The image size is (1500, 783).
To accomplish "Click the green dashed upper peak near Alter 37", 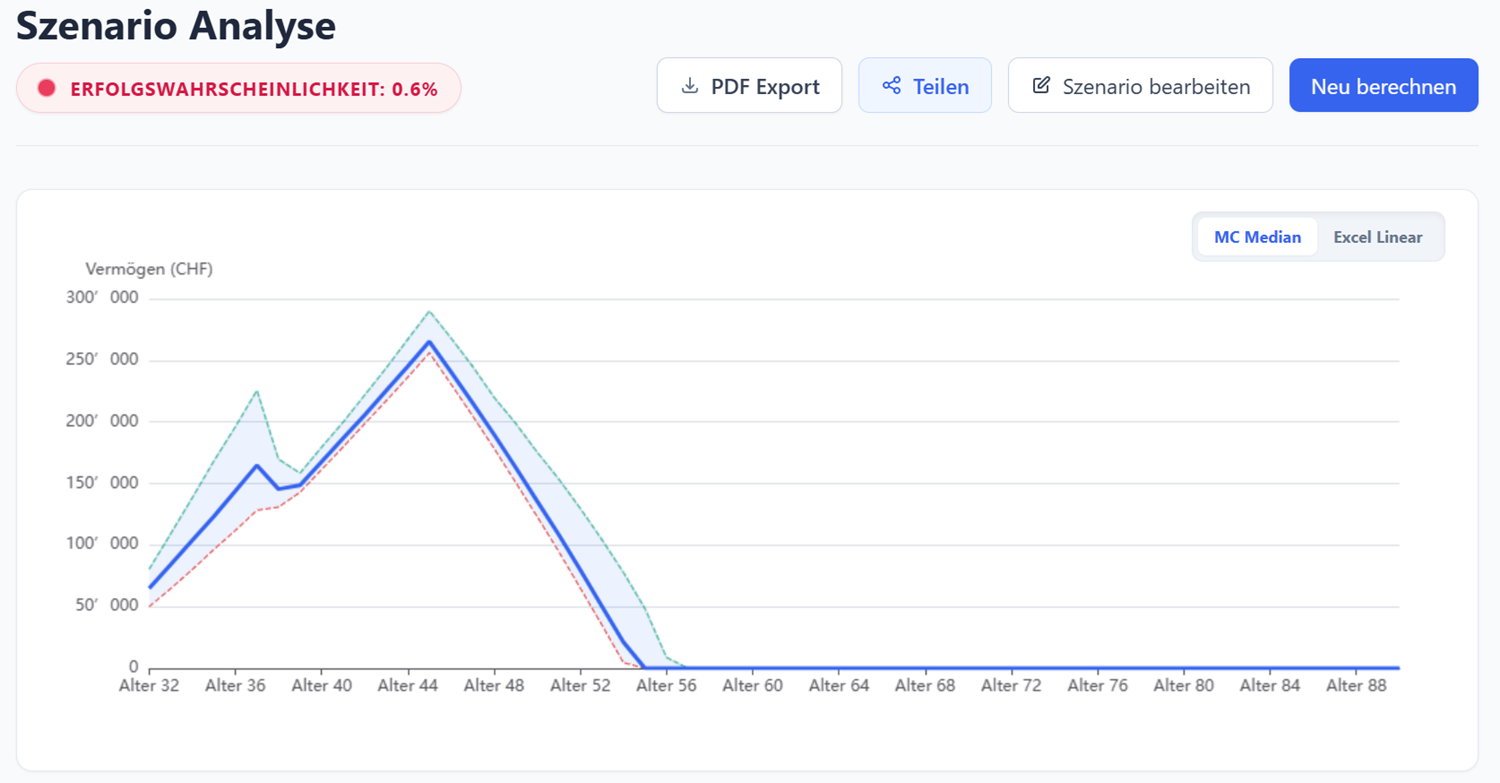I will tap(257, 391).
